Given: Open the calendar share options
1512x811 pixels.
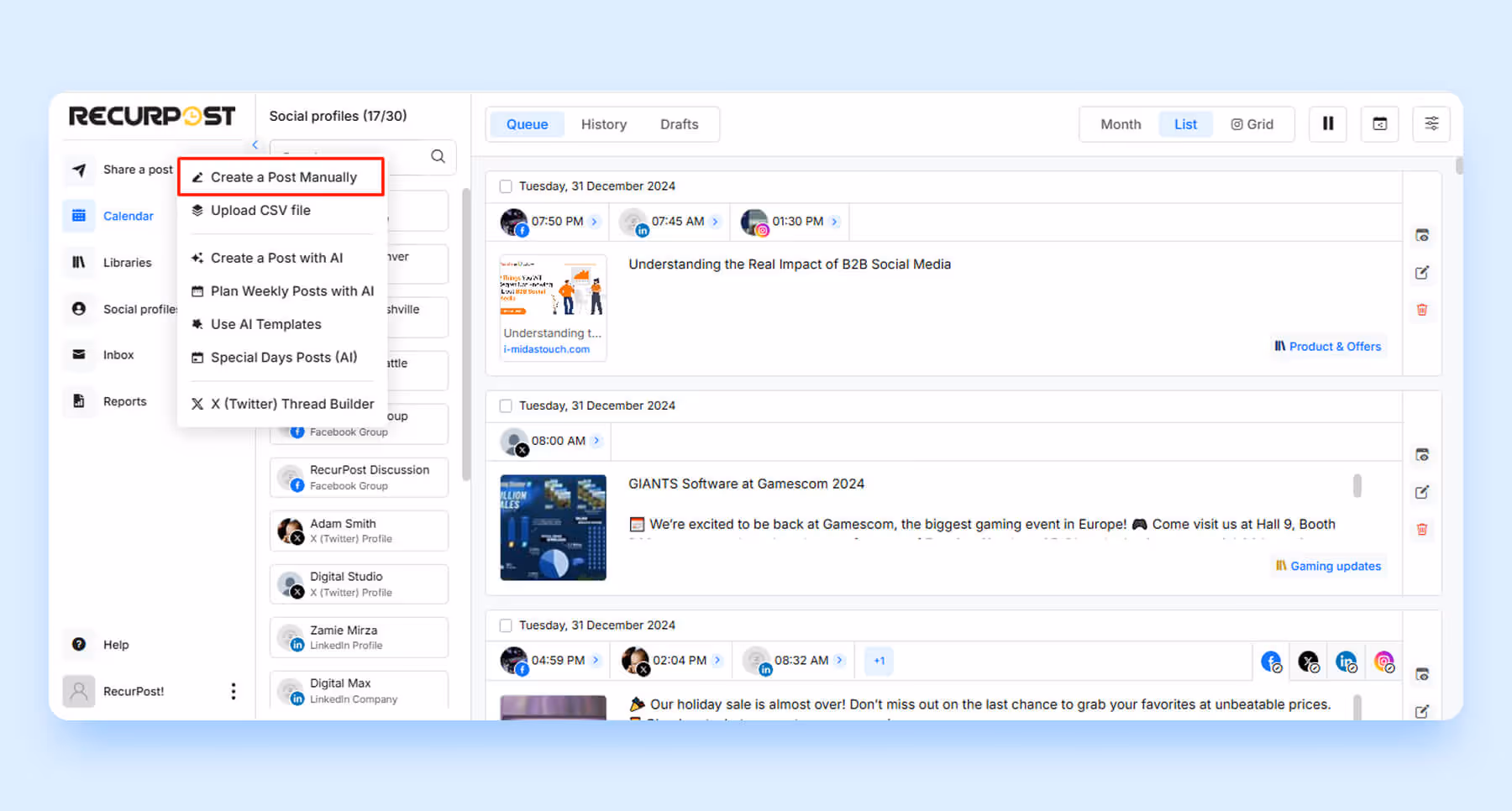Looking at the screenshot, I should pyautogui.click(x=1379, y=123).
